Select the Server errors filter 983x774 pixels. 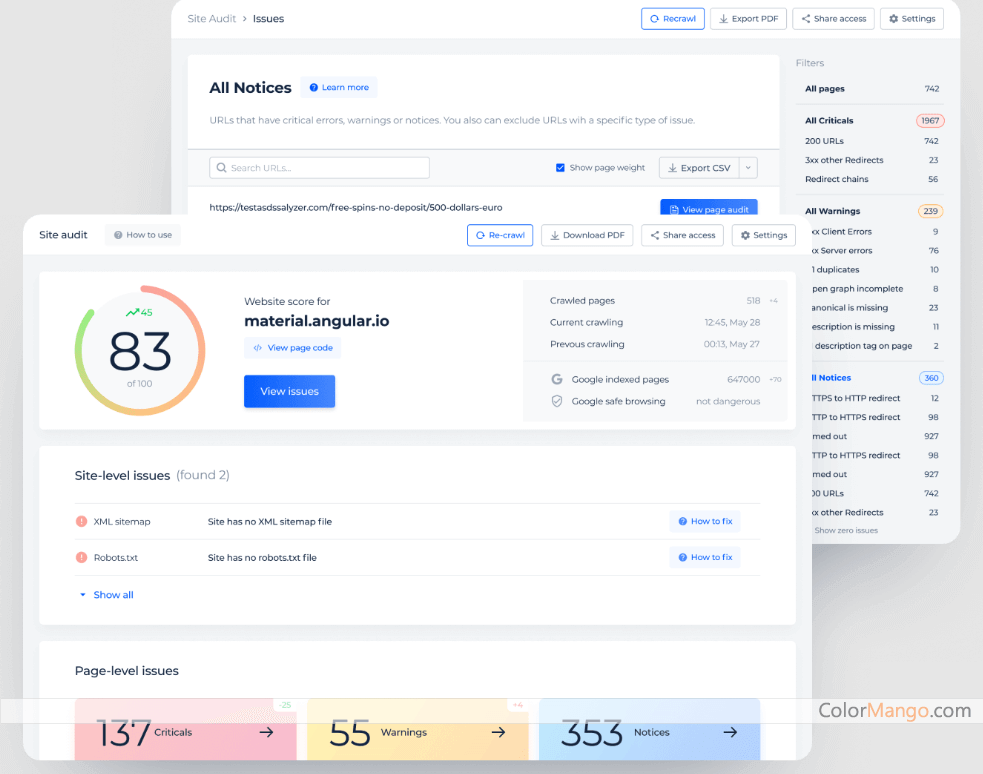875,251
